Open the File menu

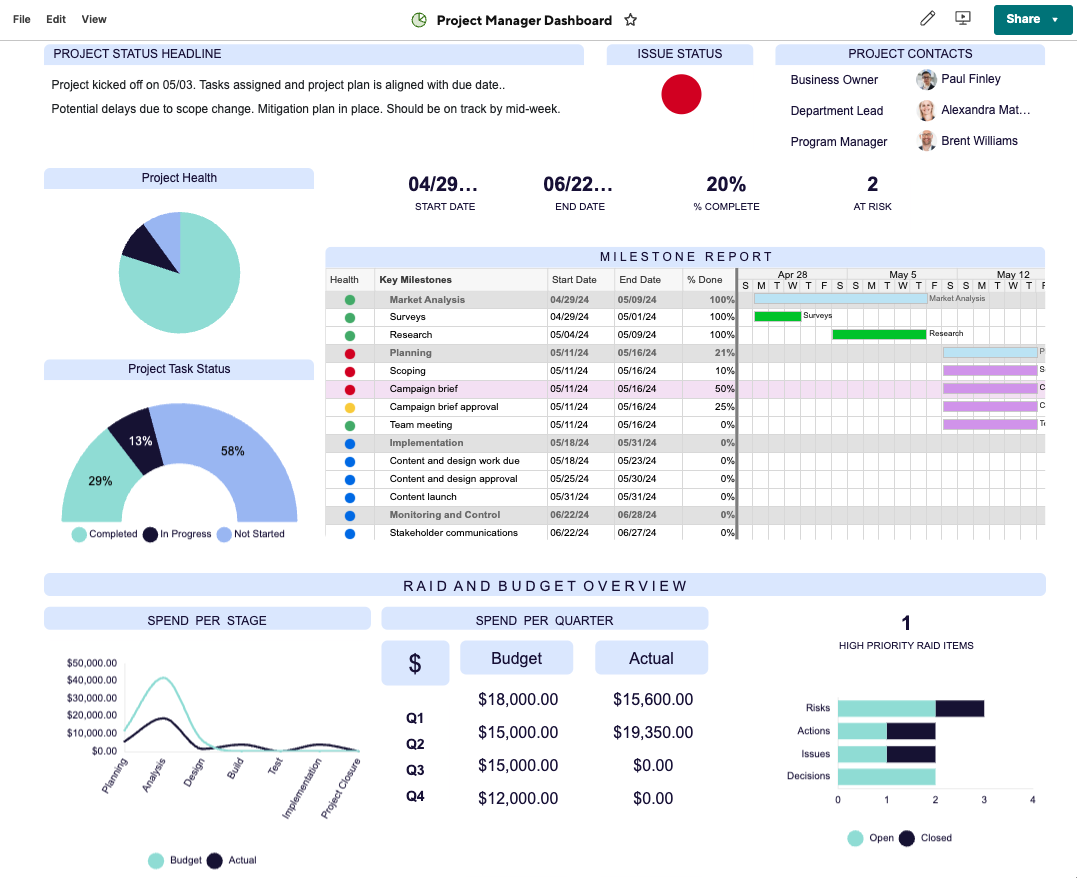pyautogui.click(x=21, y=19)
